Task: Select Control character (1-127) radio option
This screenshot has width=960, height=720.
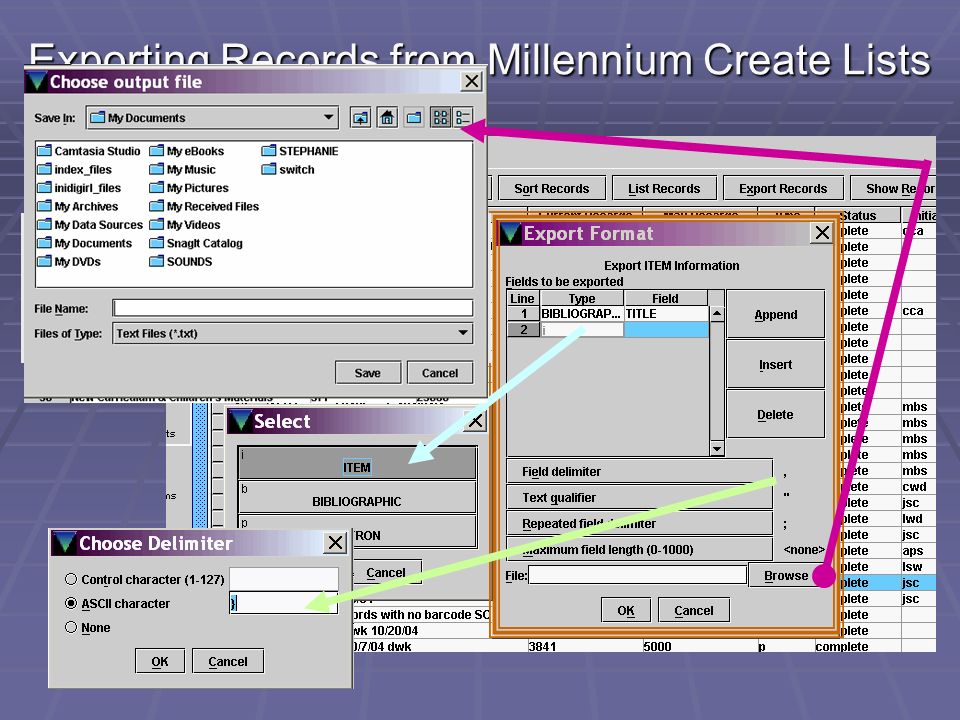Action: [x=71, y=579]
